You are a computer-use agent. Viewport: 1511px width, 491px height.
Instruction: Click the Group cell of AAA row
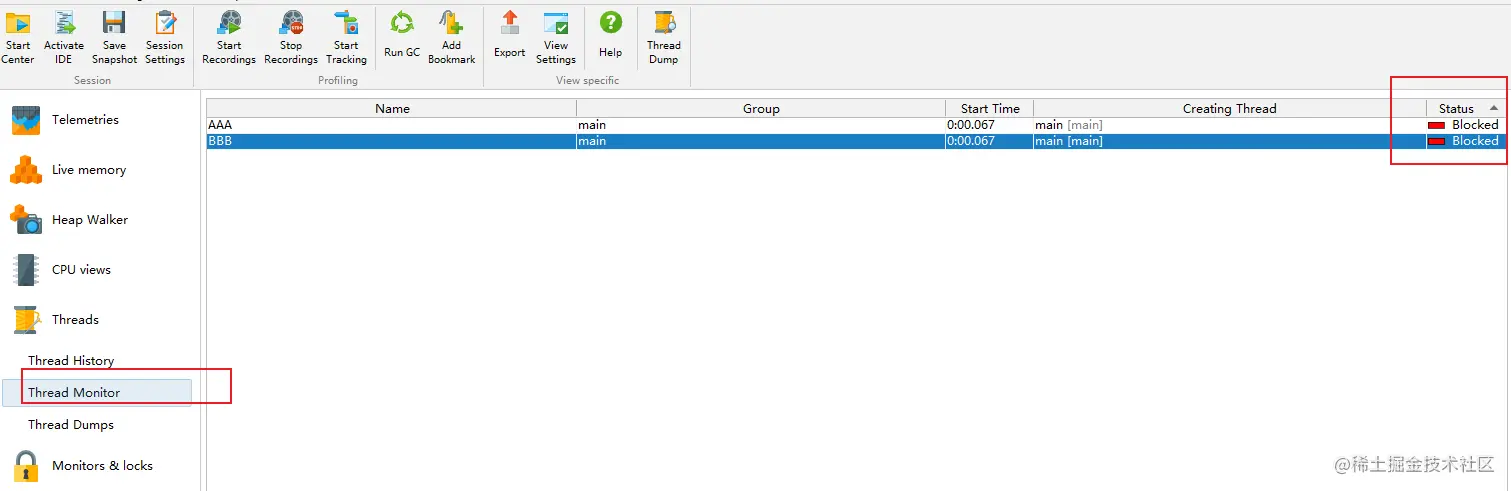pyautogui.click(x=761, y=125)
